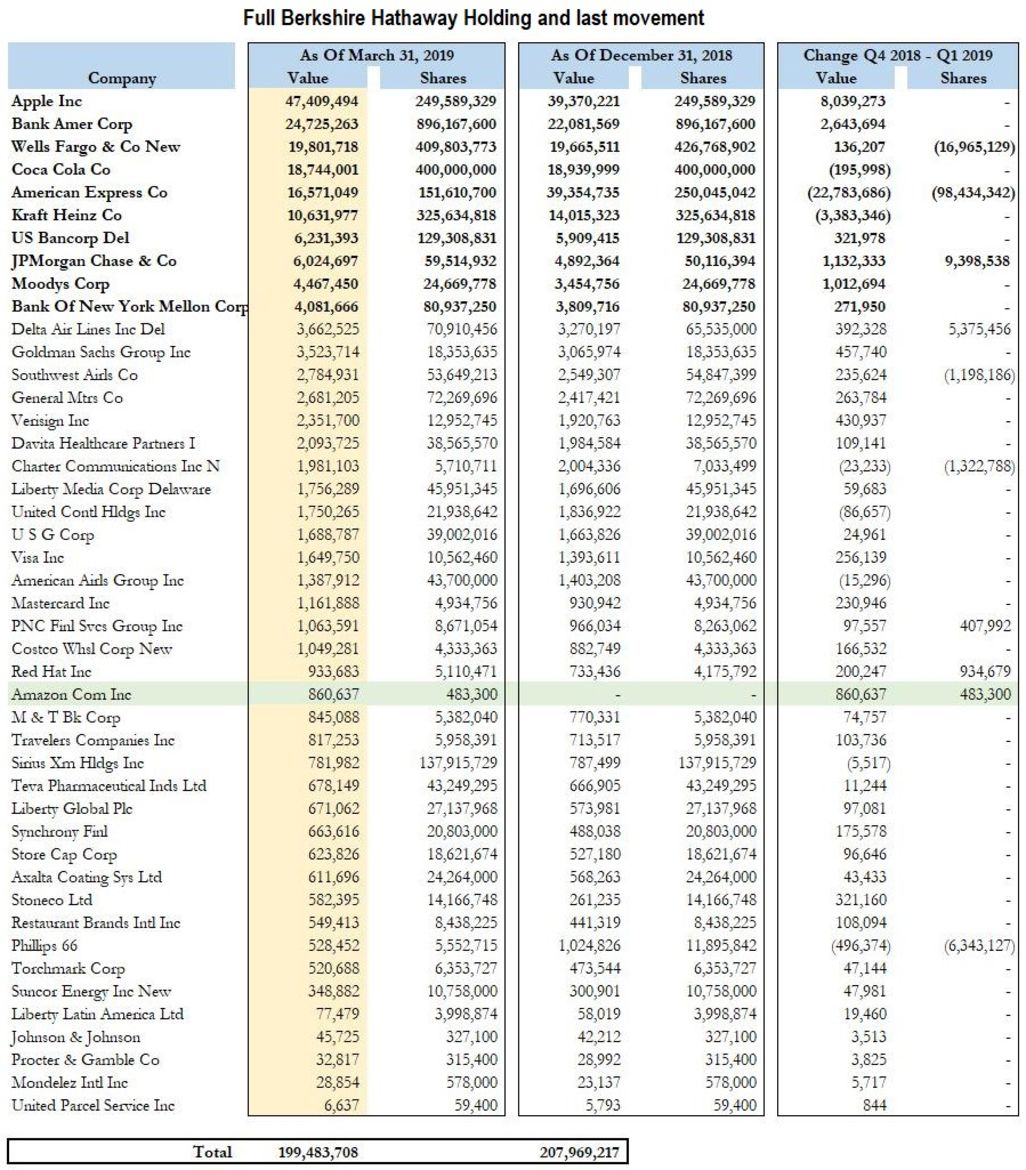The image size is (1026, 1170).
Task: Select 'American Express Co' row label
Action: [x=89, y=193]
